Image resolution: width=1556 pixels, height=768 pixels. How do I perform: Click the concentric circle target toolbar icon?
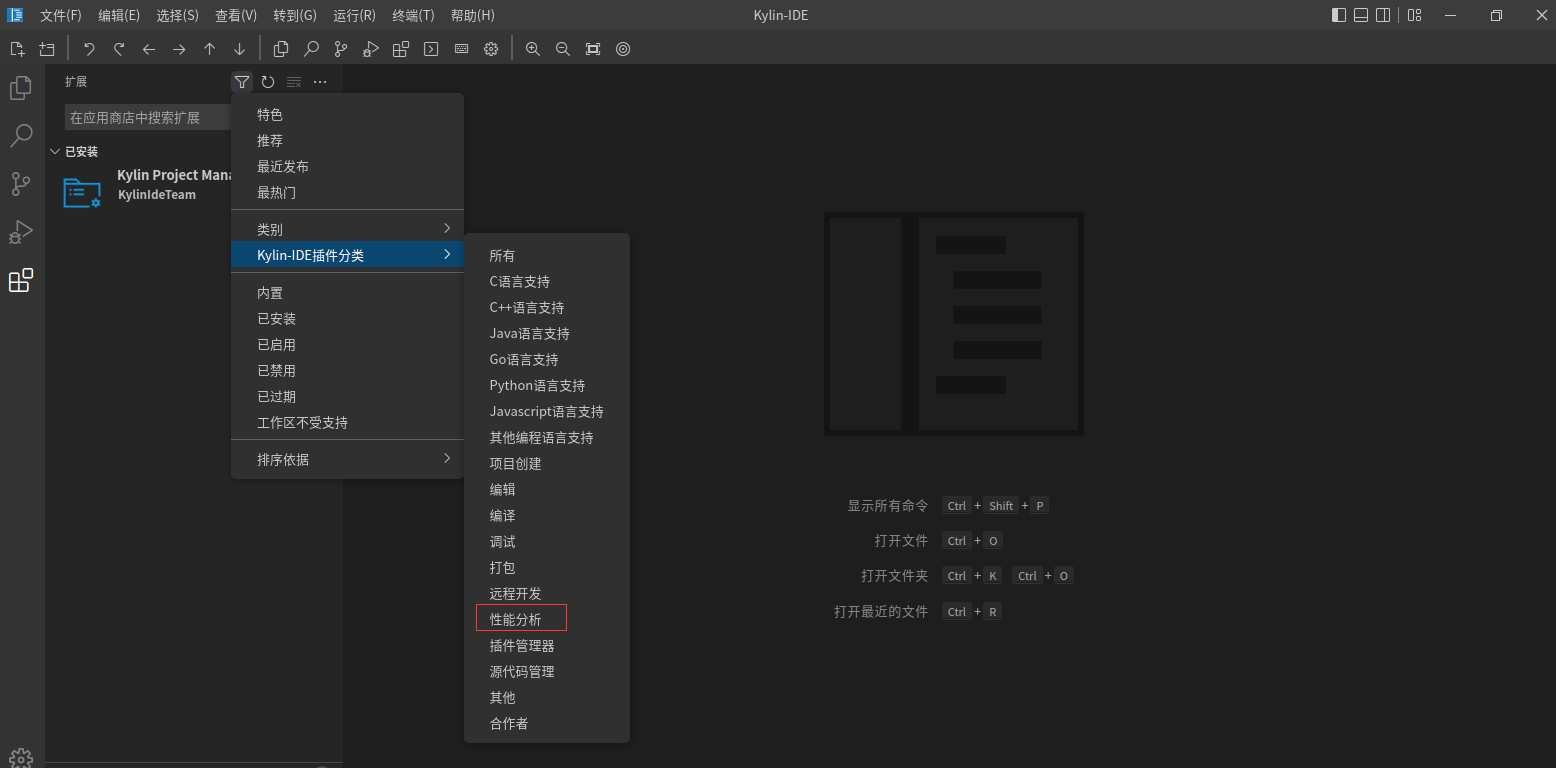(623, 49)
